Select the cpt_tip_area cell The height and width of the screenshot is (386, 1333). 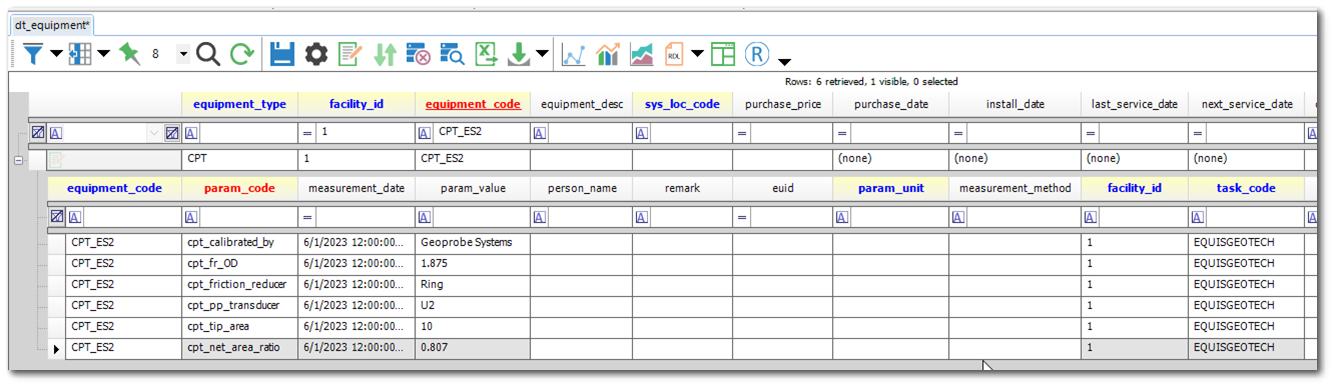(240, 326)
